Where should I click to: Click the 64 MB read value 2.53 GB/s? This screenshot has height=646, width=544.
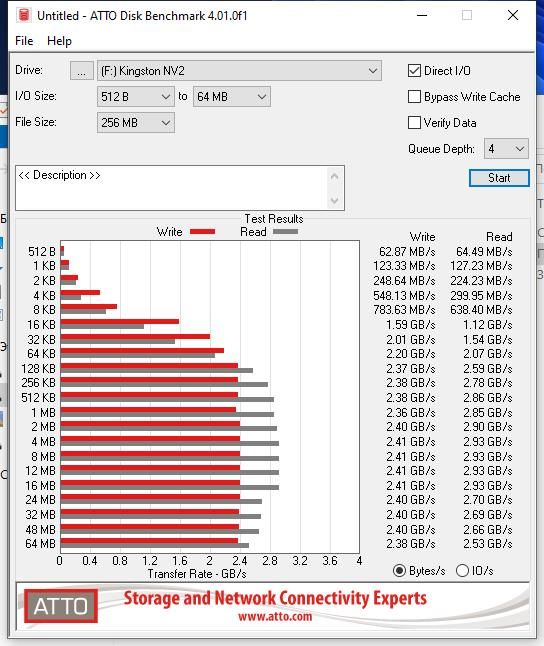click(x=488, y=544)
